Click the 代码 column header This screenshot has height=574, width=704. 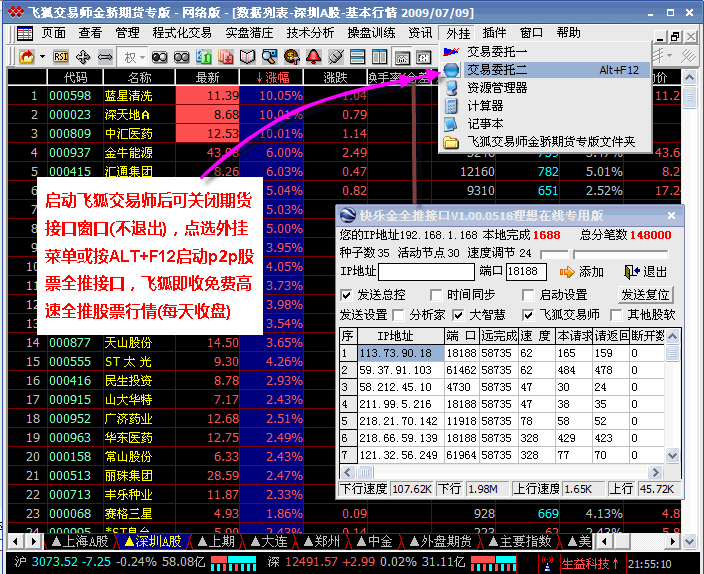(x=75, y=78)
